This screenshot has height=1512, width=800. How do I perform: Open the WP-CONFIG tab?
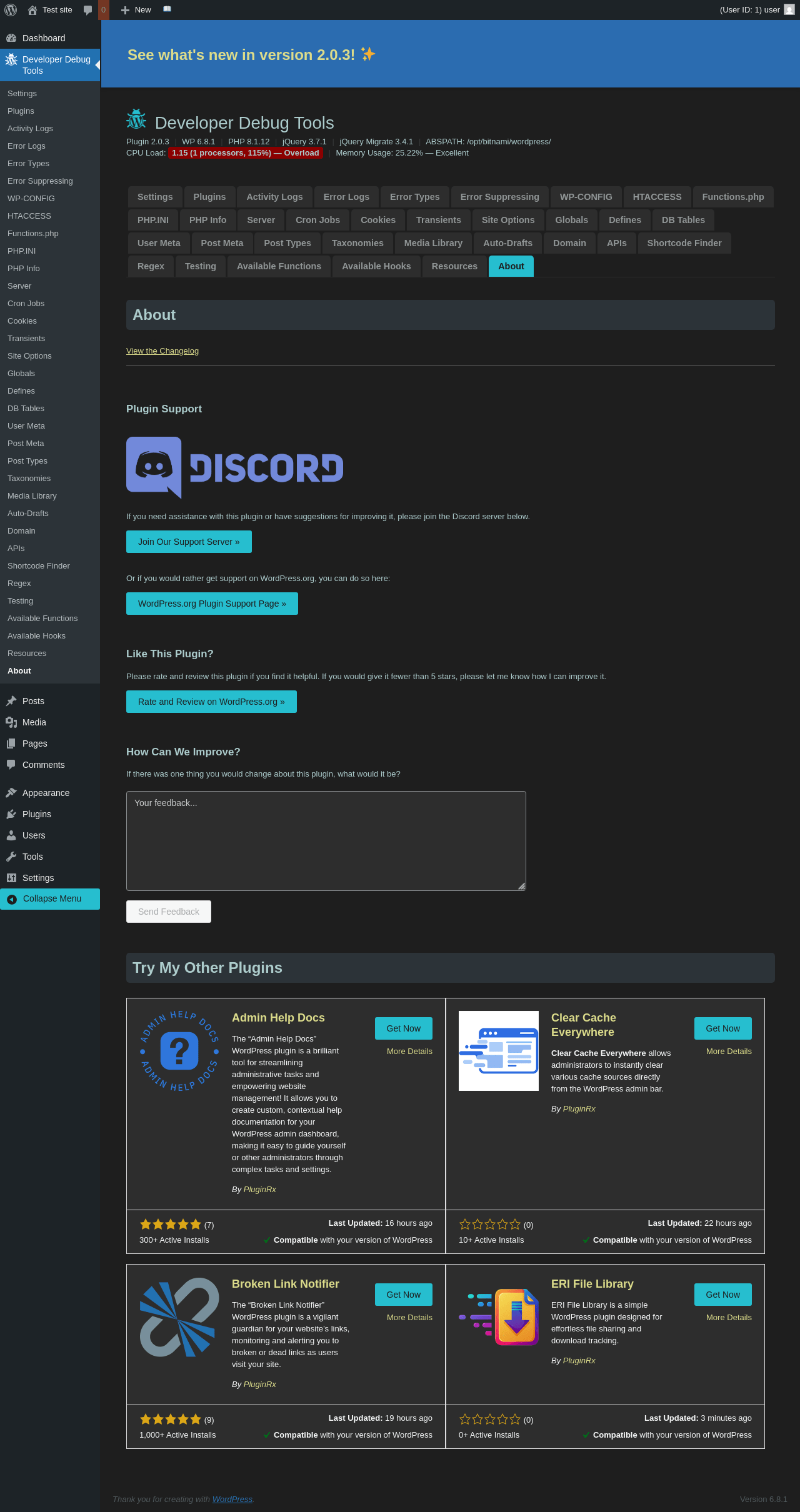click(x=586, y=197)
